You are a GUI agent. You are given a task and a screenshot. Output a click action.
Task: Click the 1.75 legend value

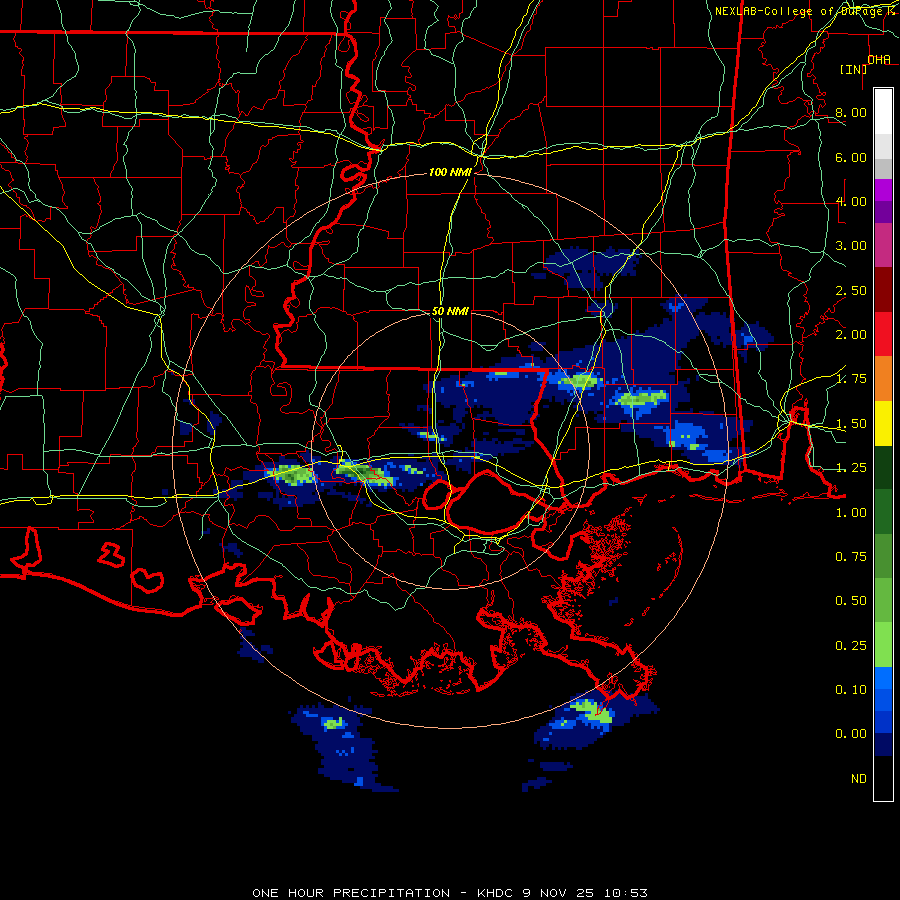851,379
